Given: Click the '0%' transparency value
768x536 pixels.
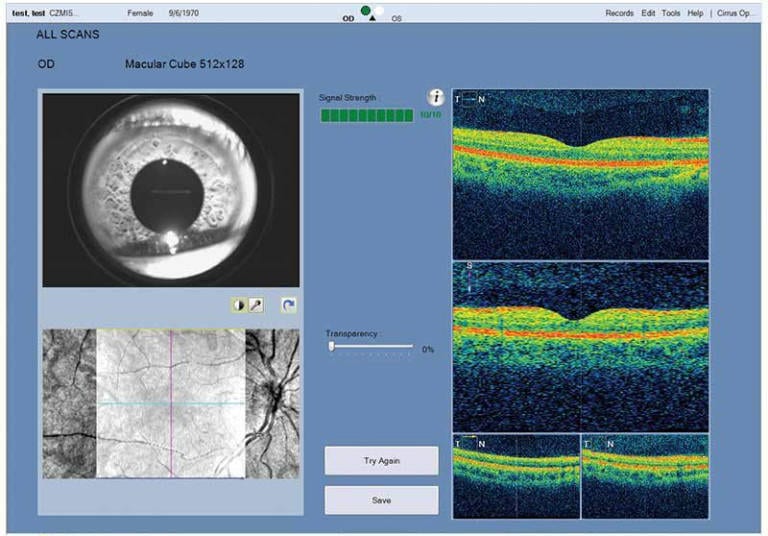Looking at the screenshot, I should point(428,349).
